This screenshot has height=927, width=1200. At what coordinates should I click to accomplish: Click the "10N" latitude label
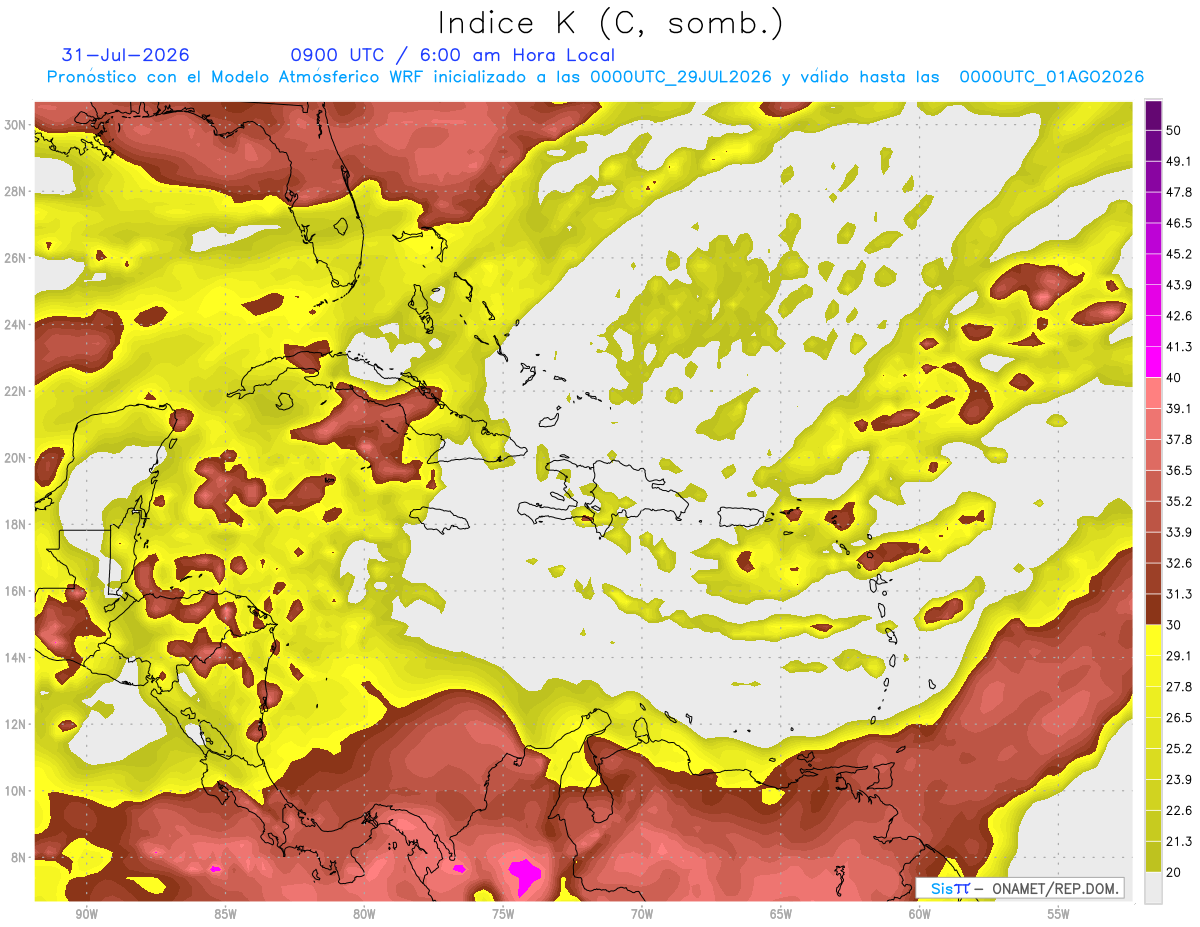(x=15, y=791)
